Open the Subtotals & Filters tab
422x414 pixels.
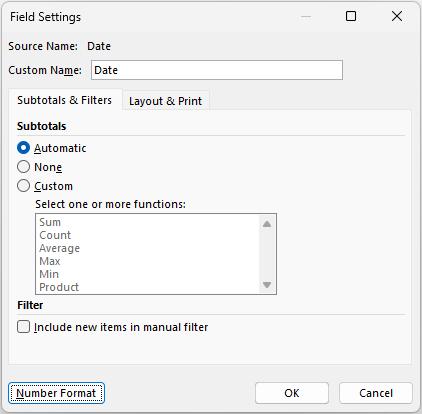coord(65,100)
